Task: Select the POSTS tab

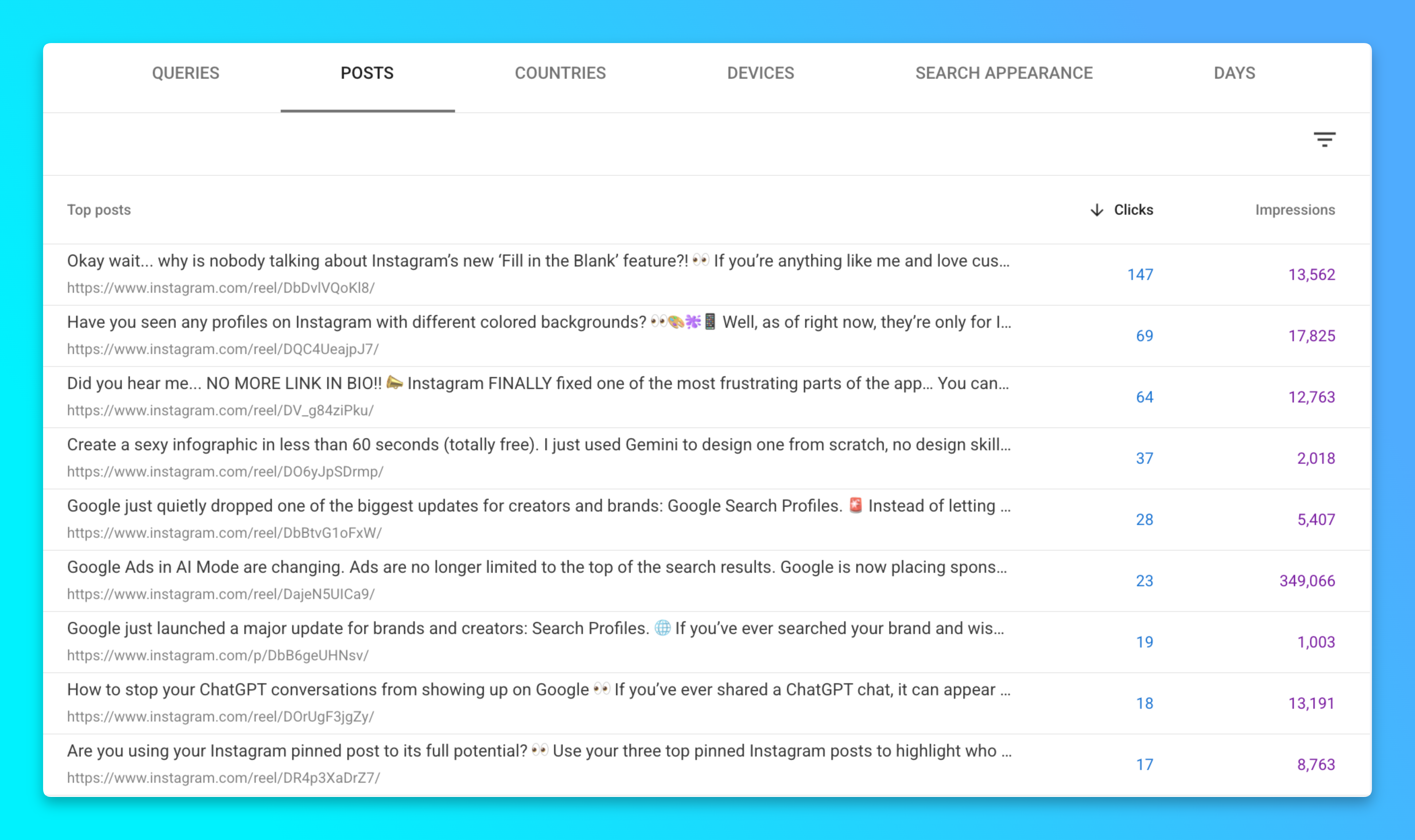Action: pyautogui.click(x=367, y=73)
